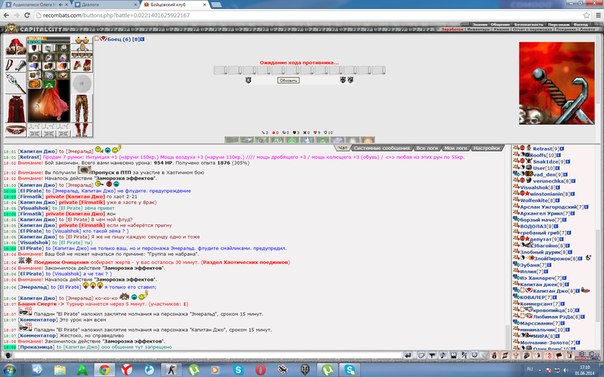The height and width of the screenshot is (377, 604).
Task: Select Арслан Ужгородский[7] in player list
Action: point(551,207)
